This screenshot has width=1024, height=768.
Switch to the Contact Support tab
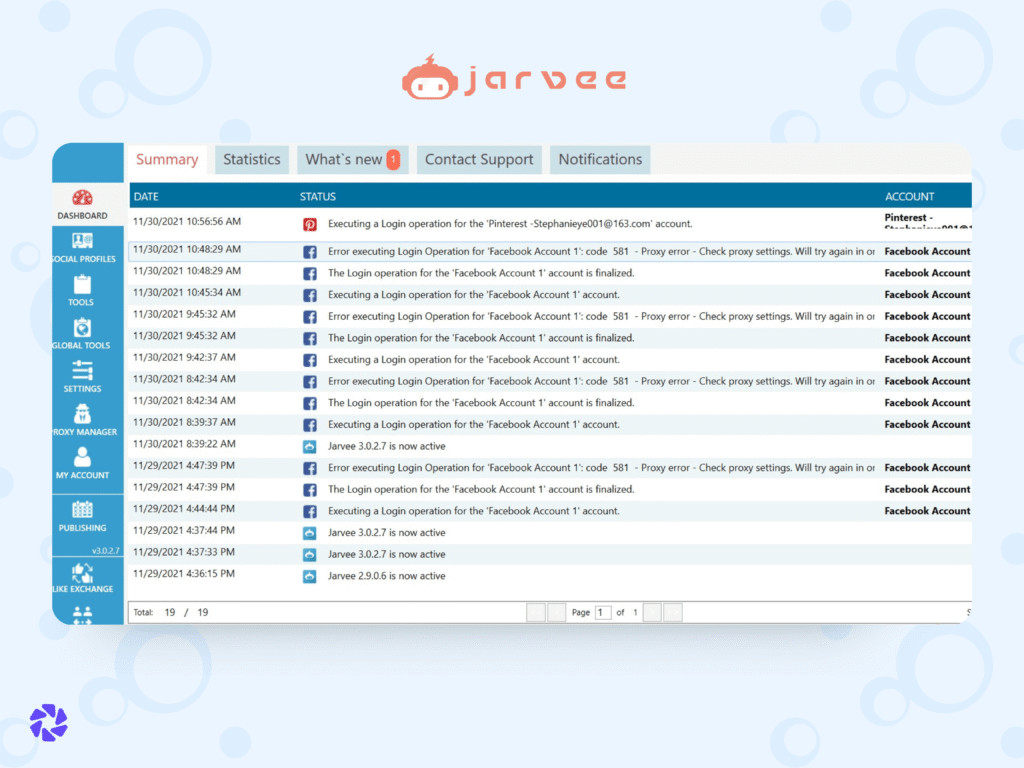pyautogui.click(x=478, y=159)
